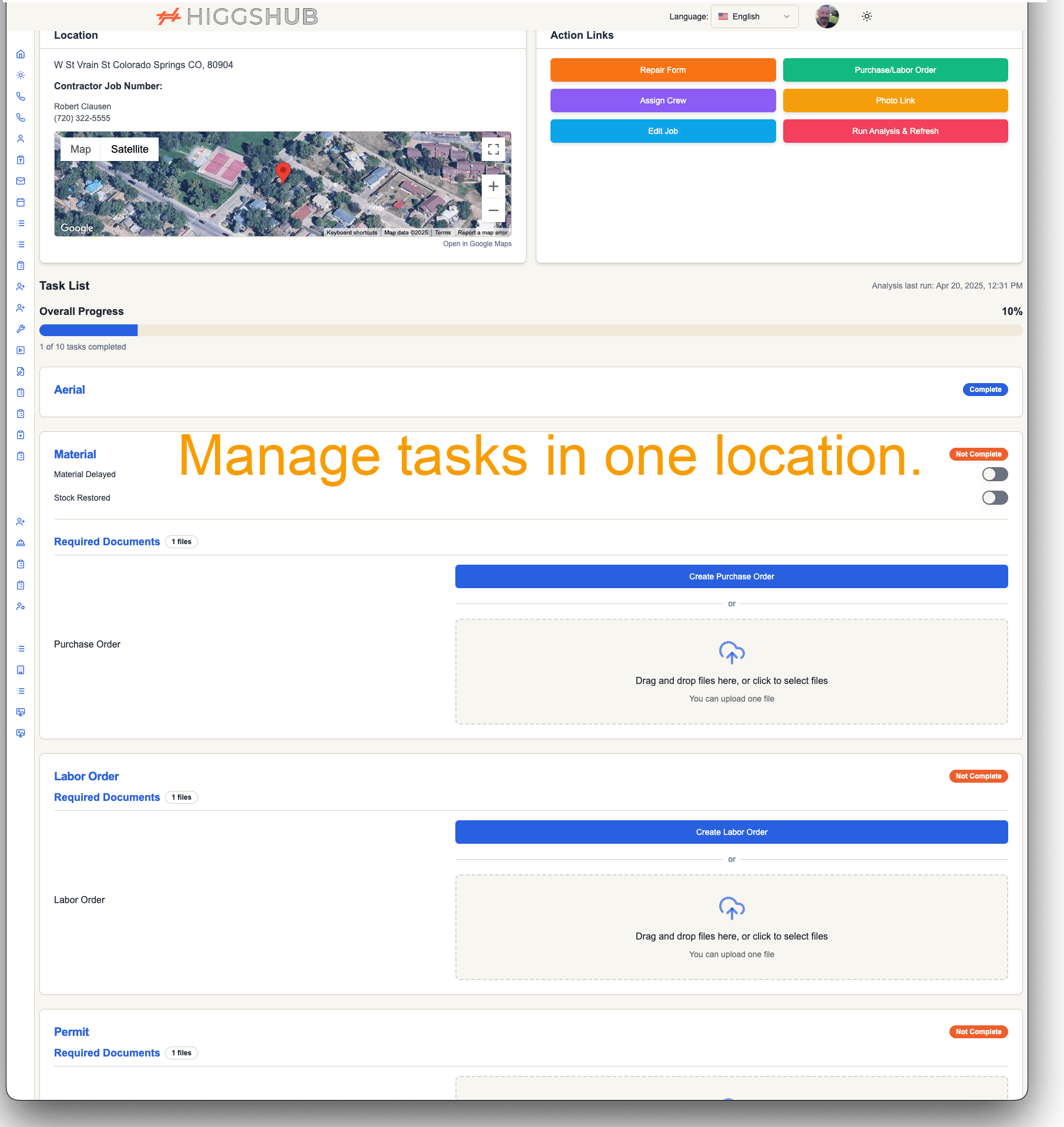1064x1127 pixels.
Task: Open the mail envelope icon in the sidebar
Action: (x=21, y=181)
